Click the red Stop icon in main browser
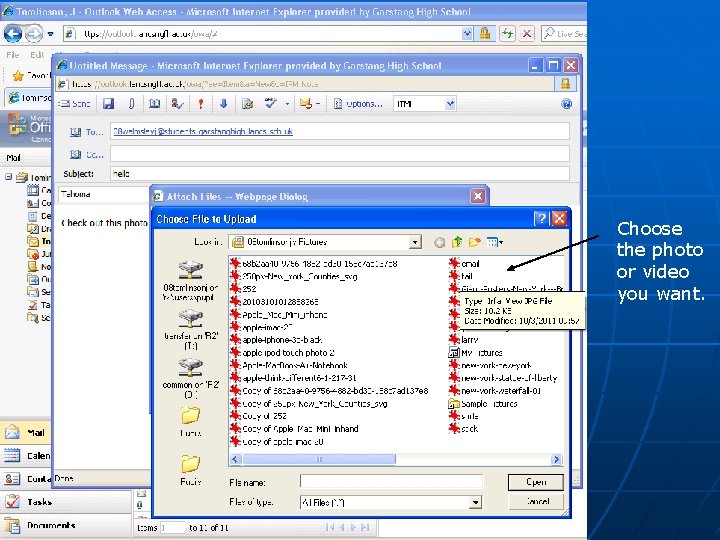 coord(527,34)
